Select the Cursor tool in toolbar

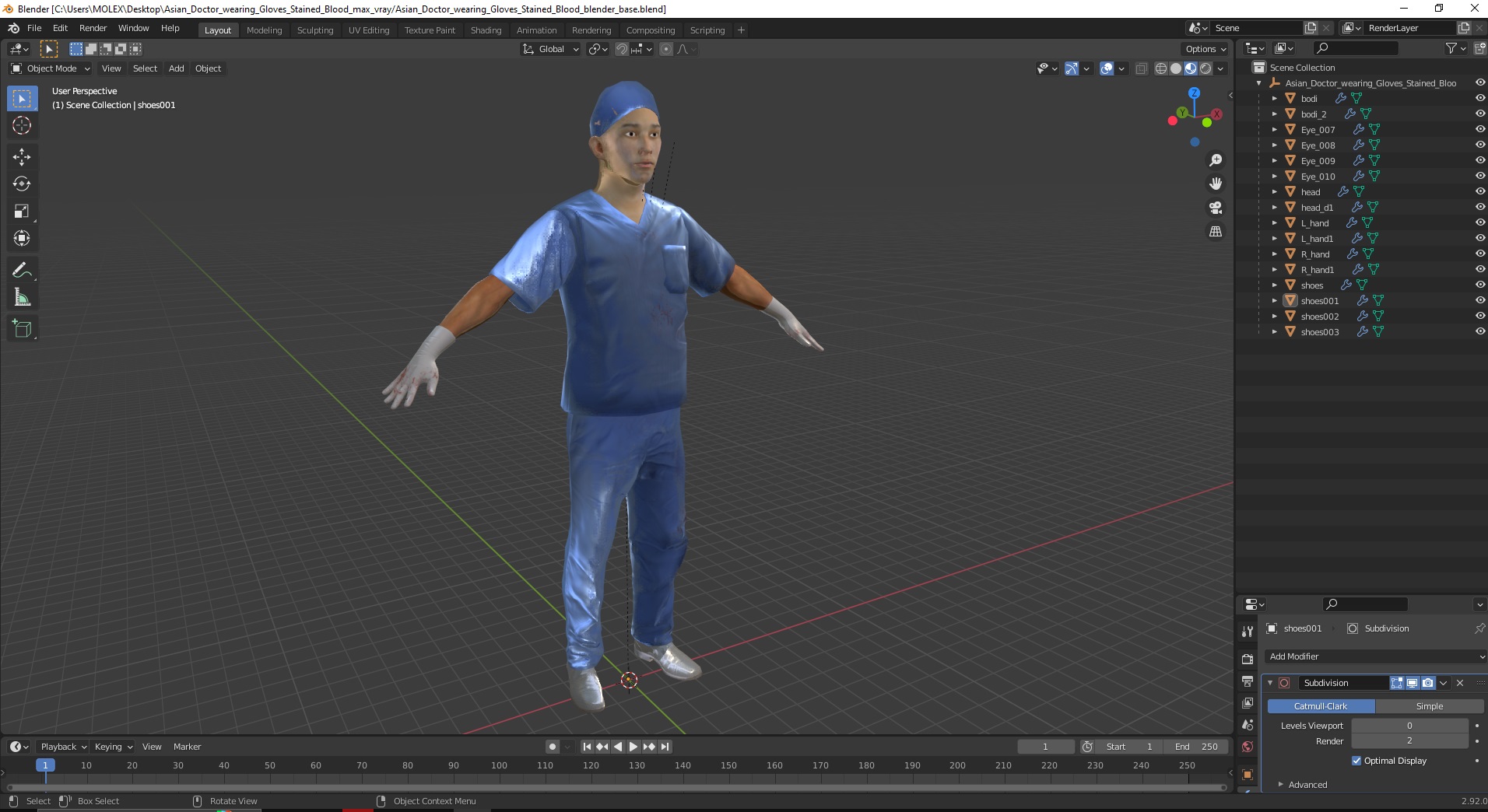pyautogui.click(x=22, y=125)
